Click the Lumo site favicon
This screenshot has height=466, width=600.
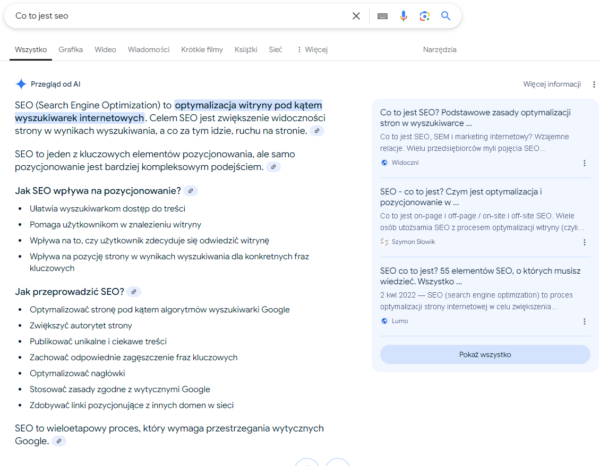[384, 321]
